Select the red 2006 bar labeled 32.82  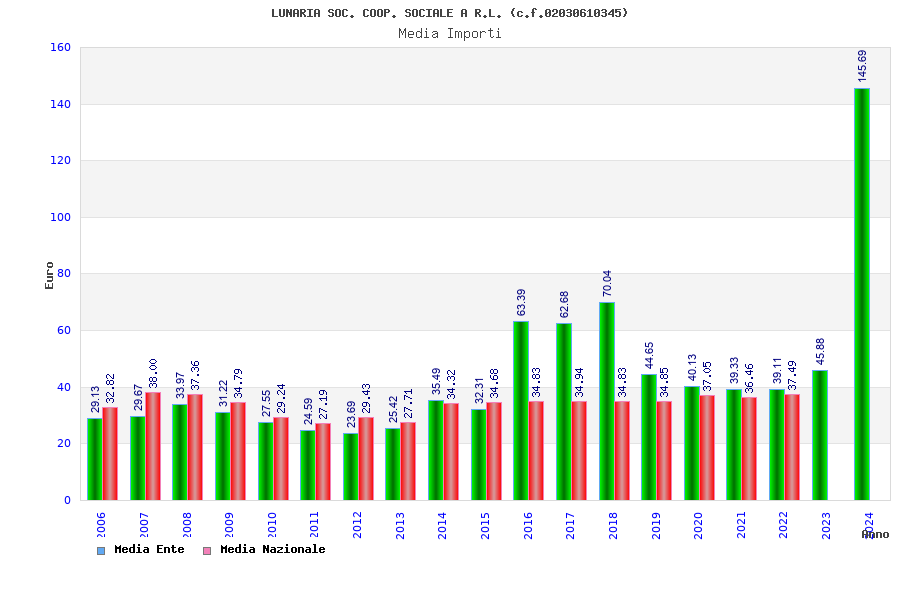(110, 454)
